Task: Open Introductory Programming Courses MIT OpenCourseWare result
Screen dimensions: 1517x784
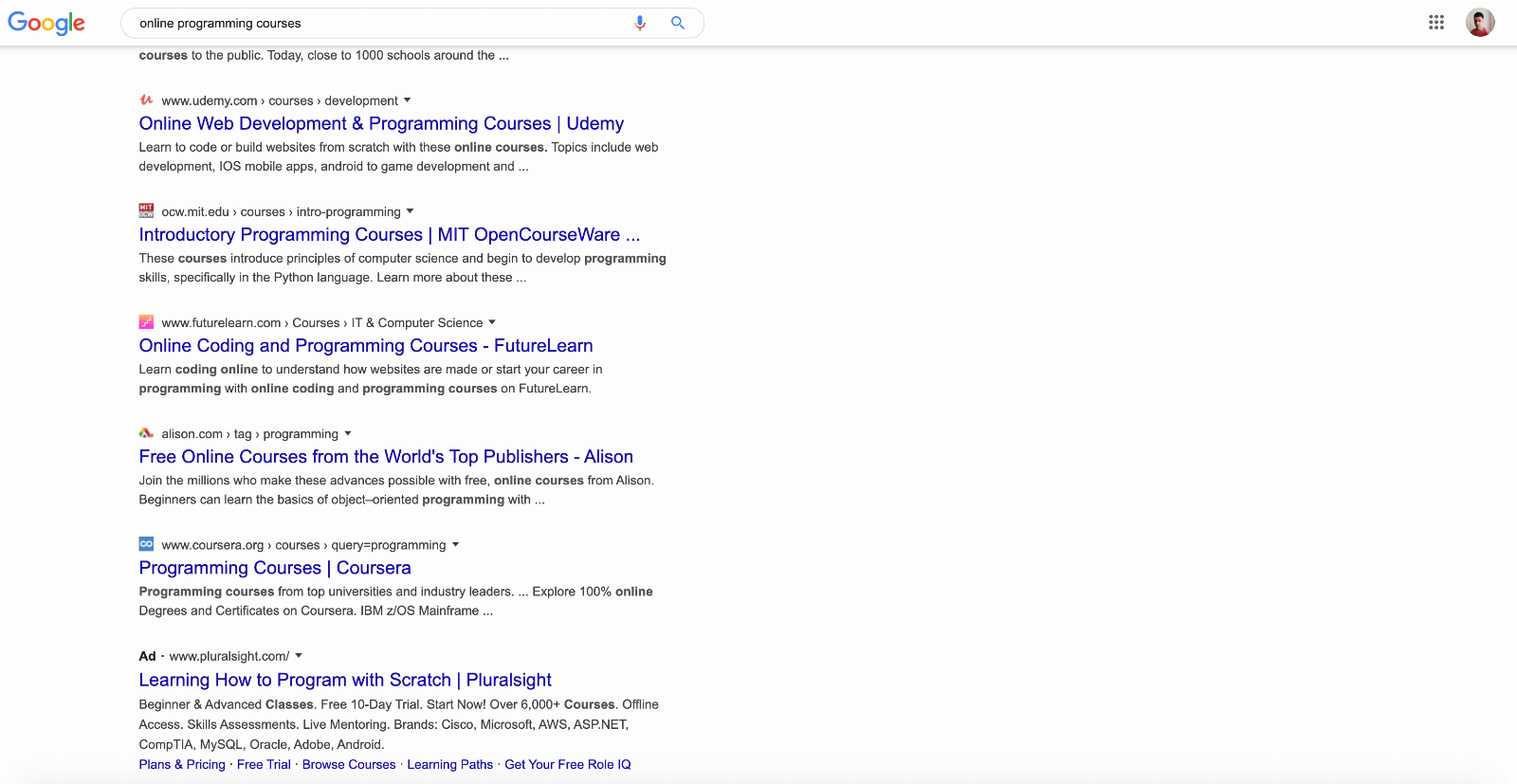Action: pyautogui.click(x=390, y=234)
